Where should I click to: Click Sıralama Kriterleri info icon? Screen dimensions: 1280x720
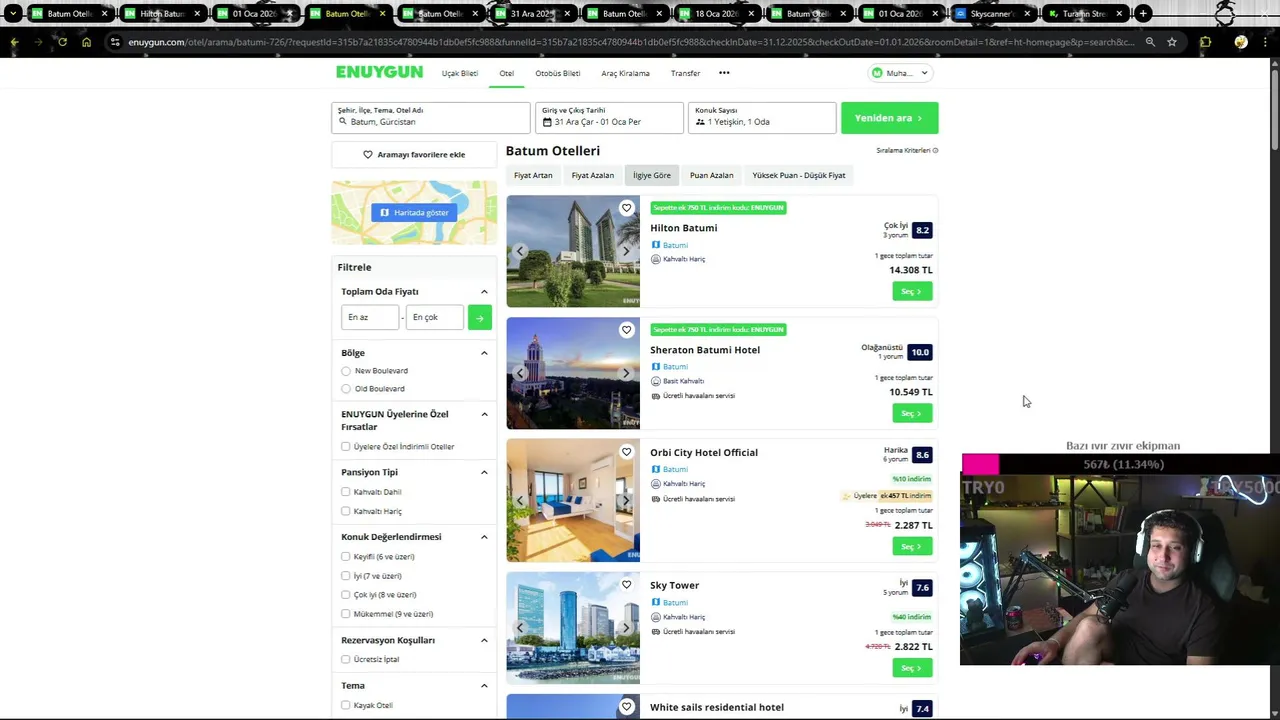[x=935, y=150]
